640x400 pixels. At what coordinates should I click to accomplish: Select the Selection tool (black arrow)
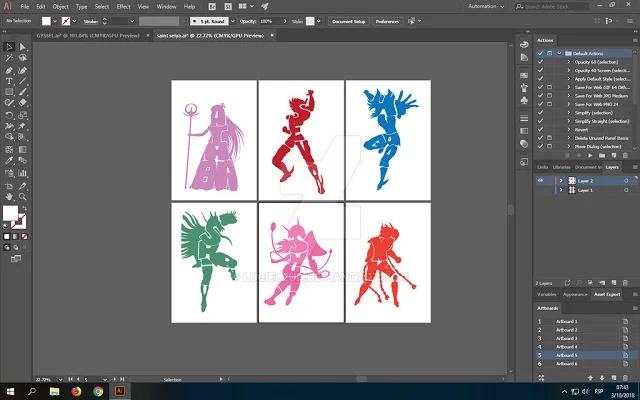coord(9,47)
